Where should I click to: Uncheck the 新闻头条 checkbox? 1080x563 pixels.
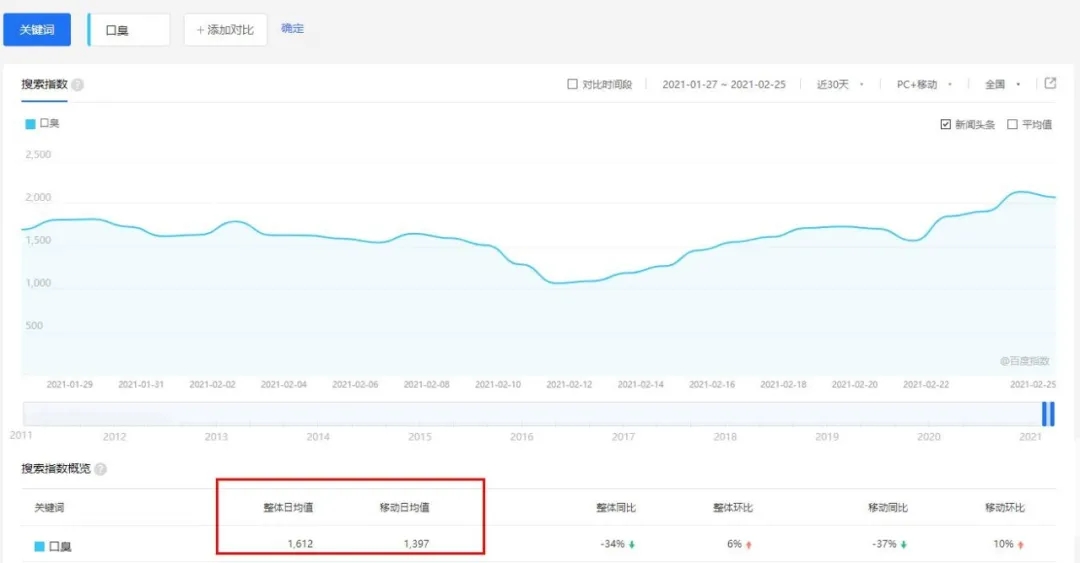click(x=945, y=125)
